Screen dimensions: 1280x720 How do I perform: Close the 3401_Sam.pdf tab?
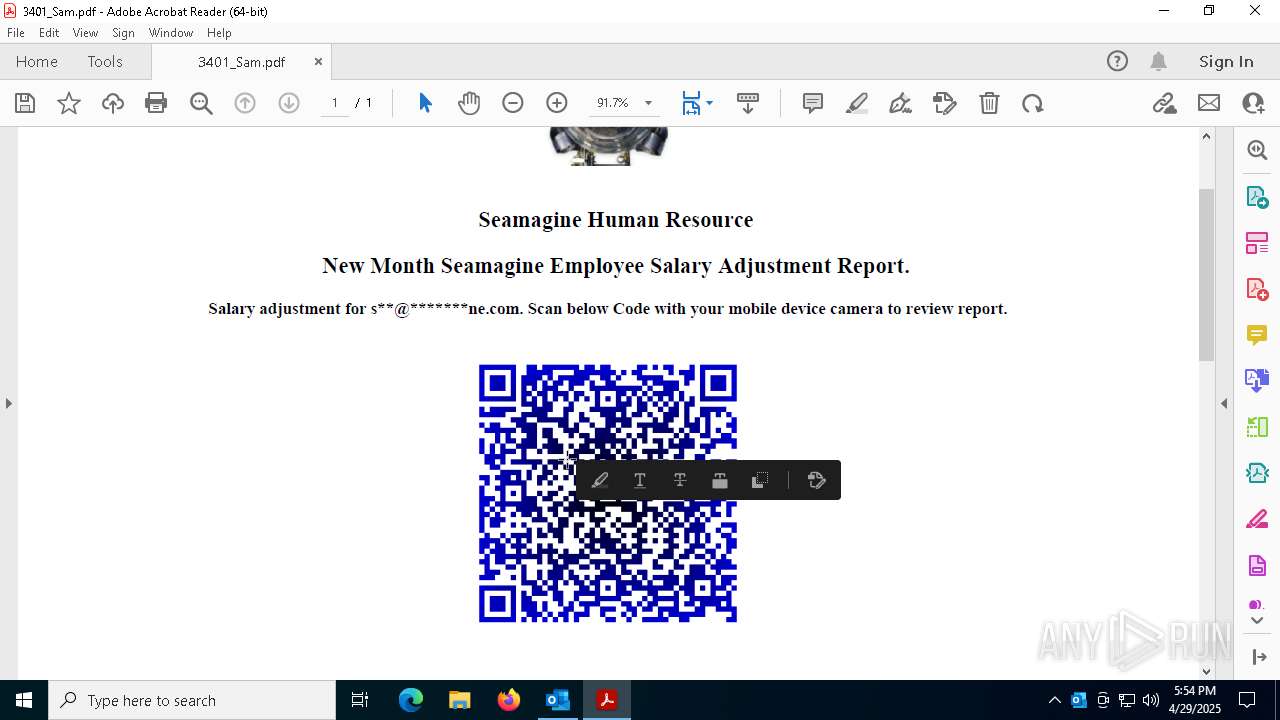point(318,61)
